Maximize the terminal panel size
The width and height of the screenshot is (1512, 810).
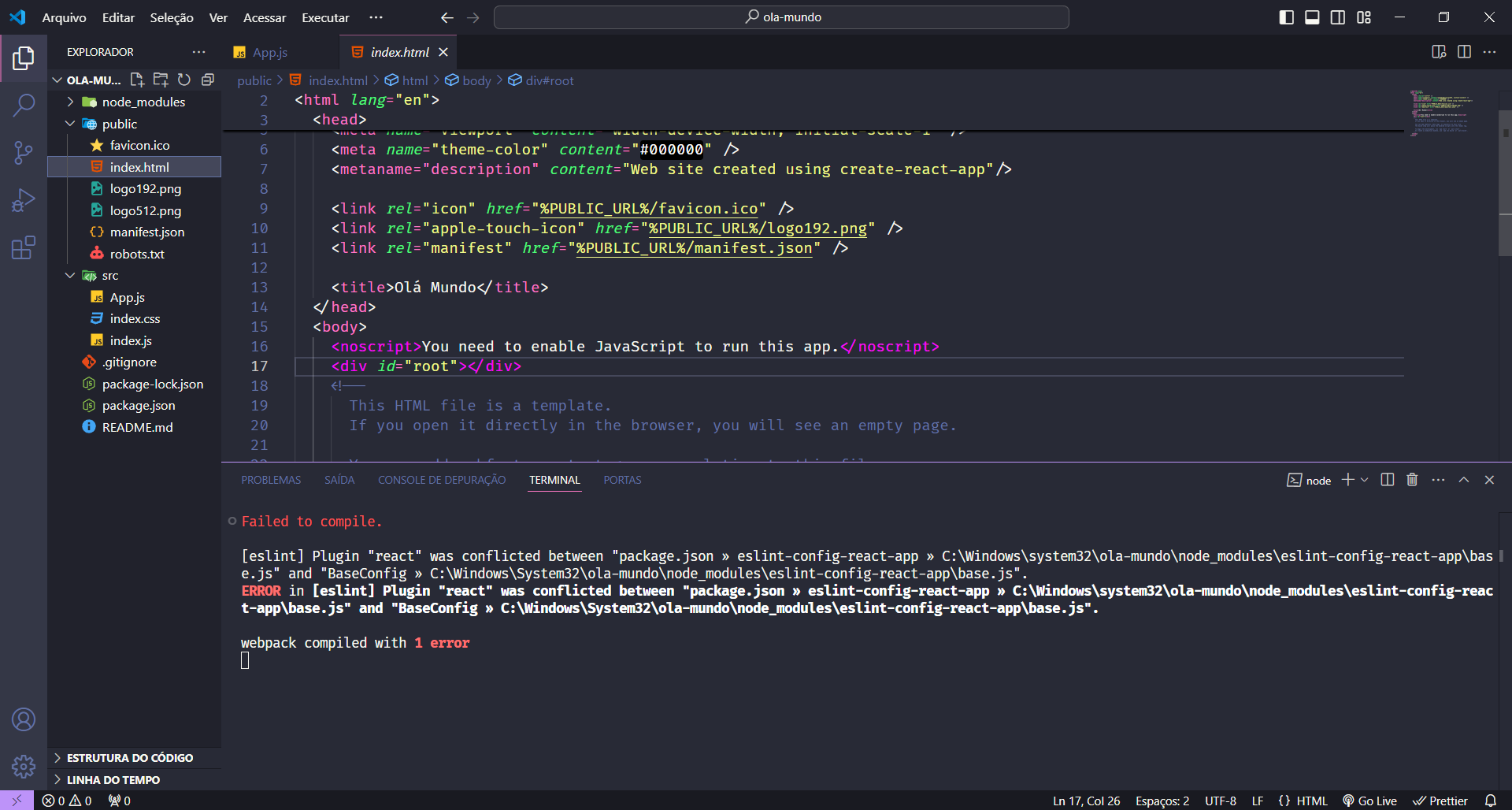coord(1464,480)
